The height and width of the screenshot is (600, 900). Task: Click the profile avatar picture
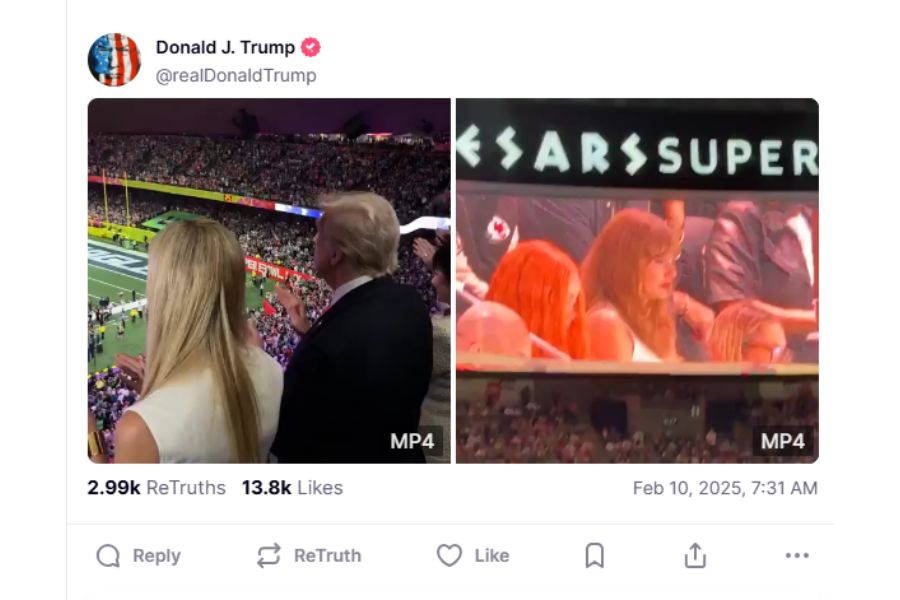pyautogui.click(x=114, y=60)
